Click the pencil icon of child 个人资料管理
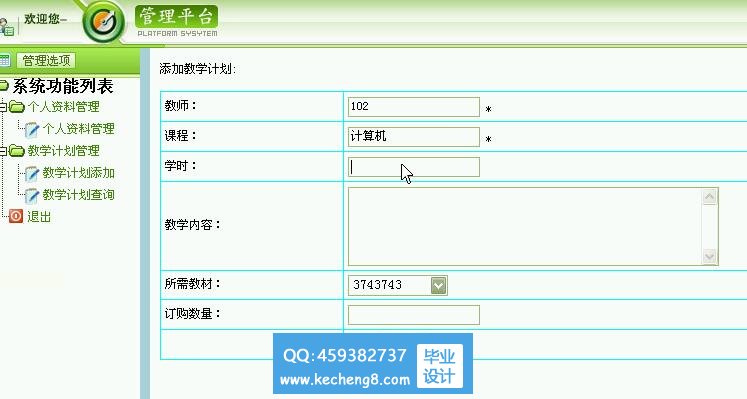Image resolution: width=747 pixels, height=399 pixels. (x=31, y=129)
